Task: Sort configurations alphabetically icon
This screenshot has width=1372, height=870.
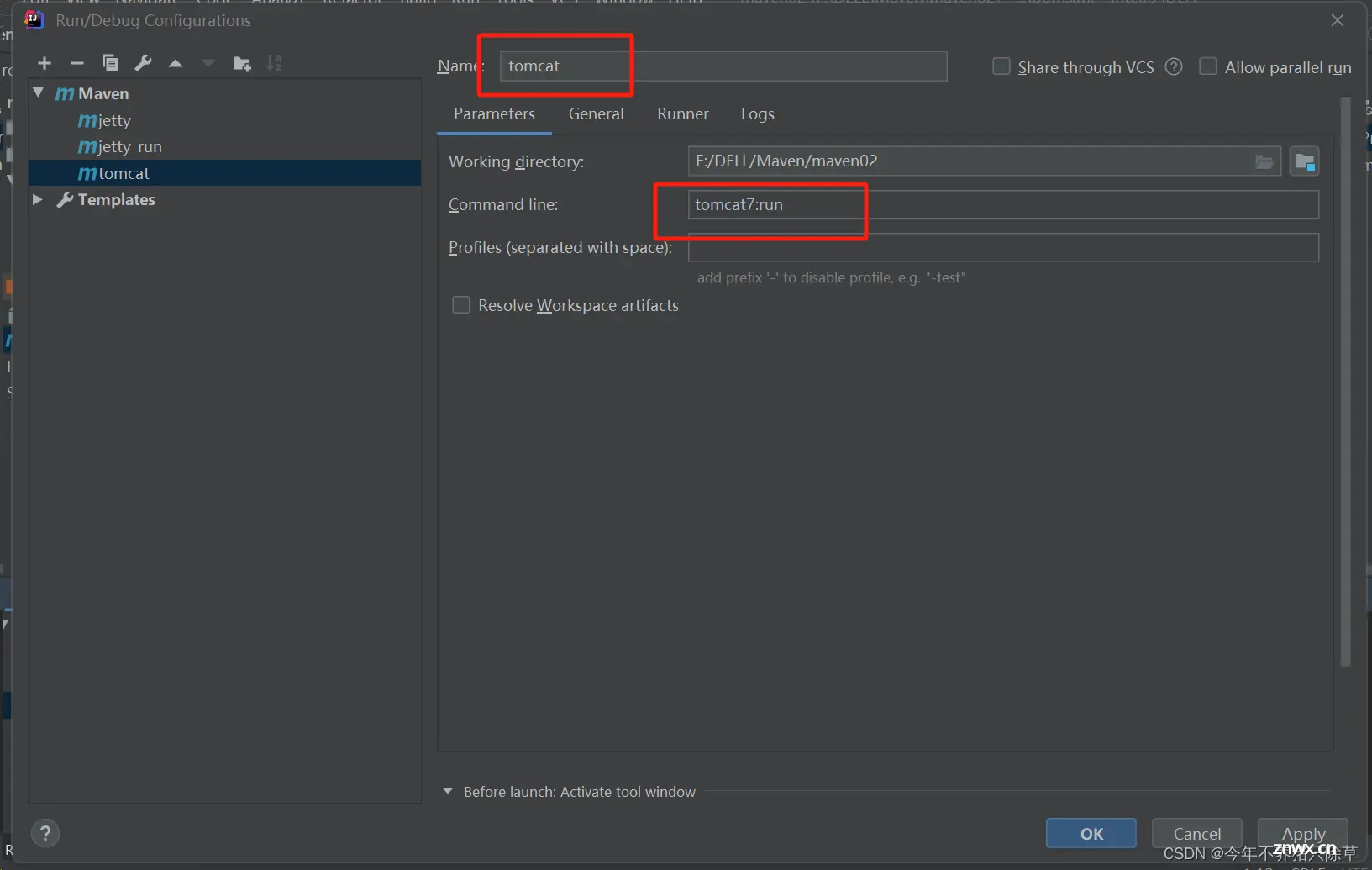Action: [x=274, y=63]
